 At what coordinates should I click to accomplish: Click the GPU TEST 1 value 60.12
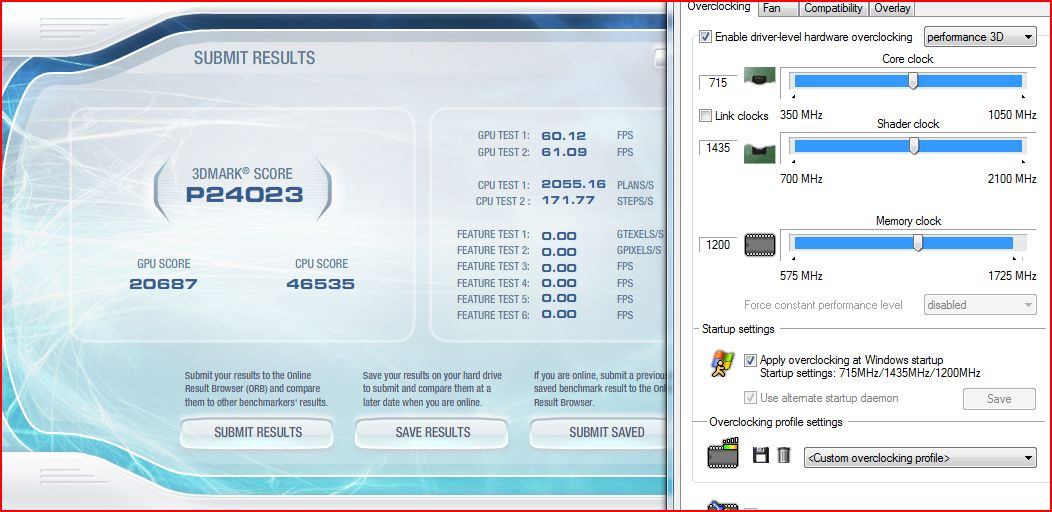[564, 136]
